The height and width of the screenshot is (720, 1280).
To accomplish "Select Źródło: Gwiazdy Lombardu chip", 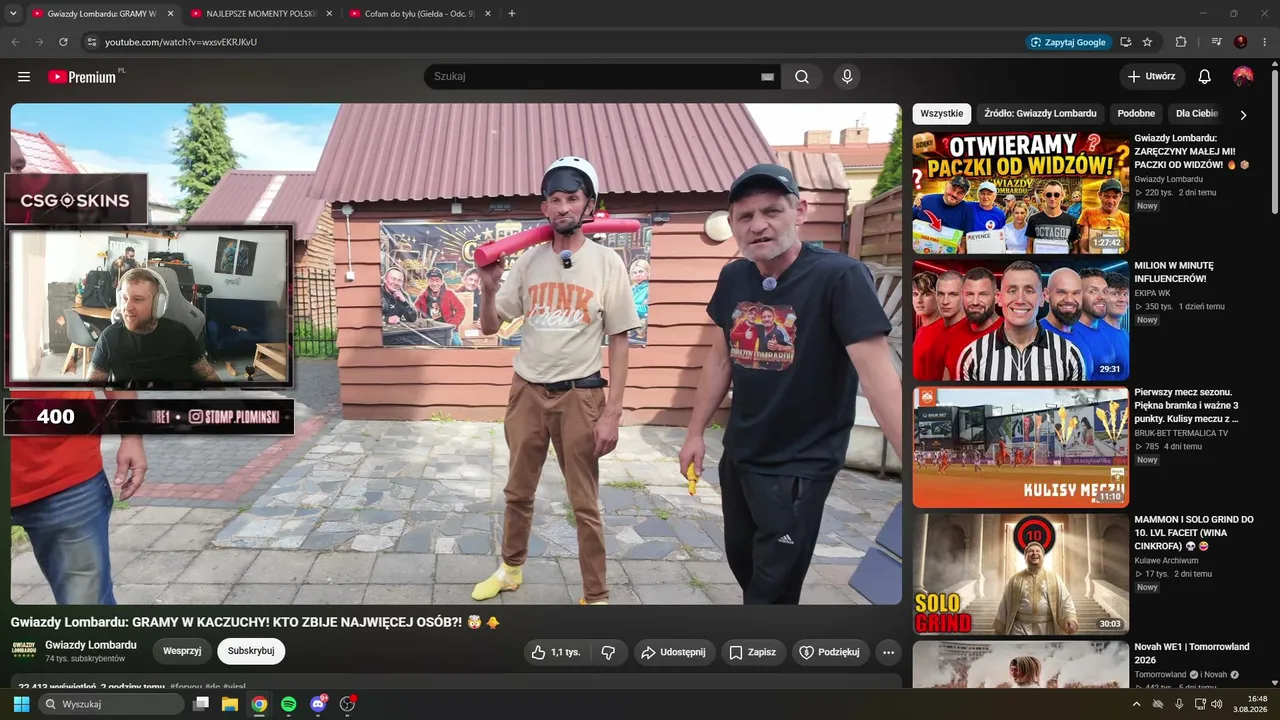I will [x=1040, y=114].
